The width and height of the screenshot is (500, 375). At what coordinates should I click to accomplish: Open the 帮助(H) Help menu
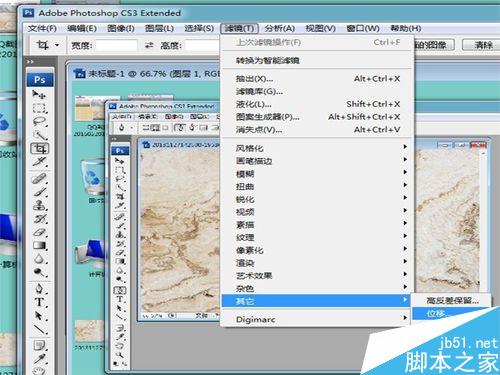(x=406, y=28)
